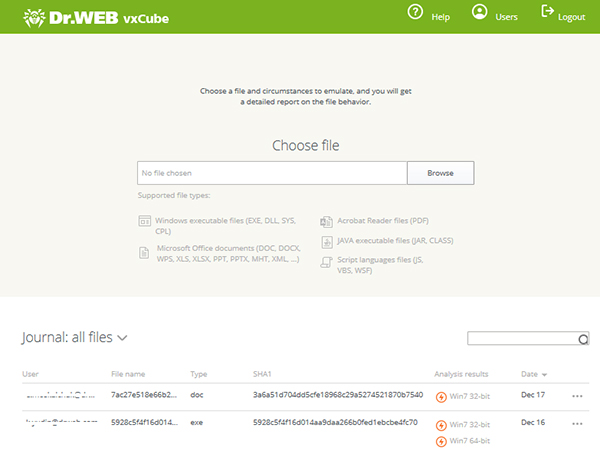Click the File name column header
600x451 pixels.
129,374
